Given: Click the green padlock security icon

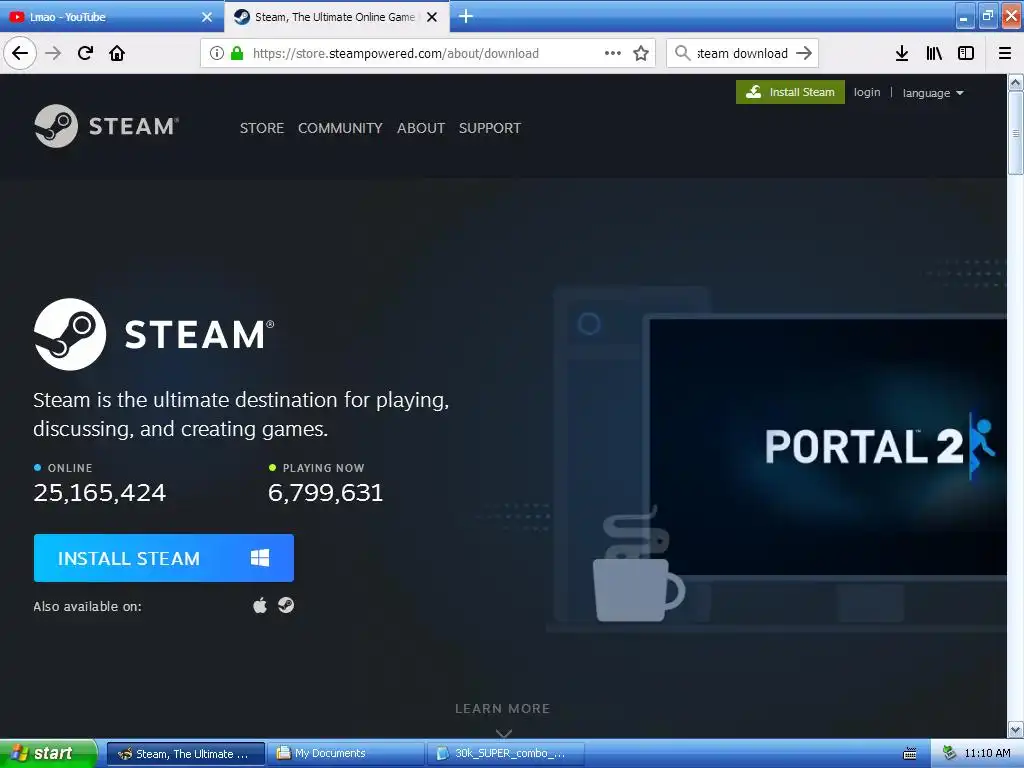Looking at the screenshot, I should pos(237,53).
